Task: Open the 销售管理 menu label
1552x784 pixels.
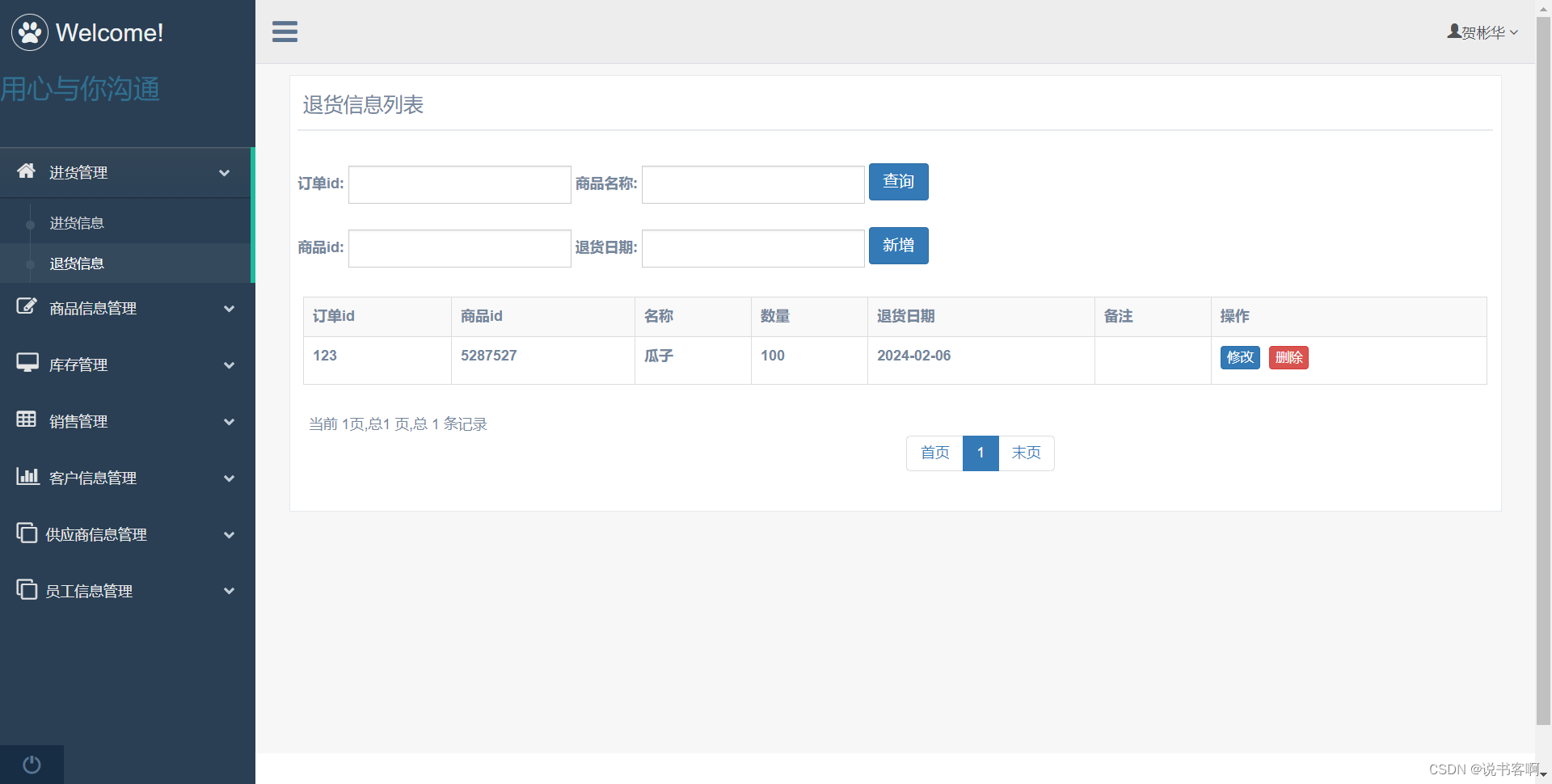Action: 78,422
